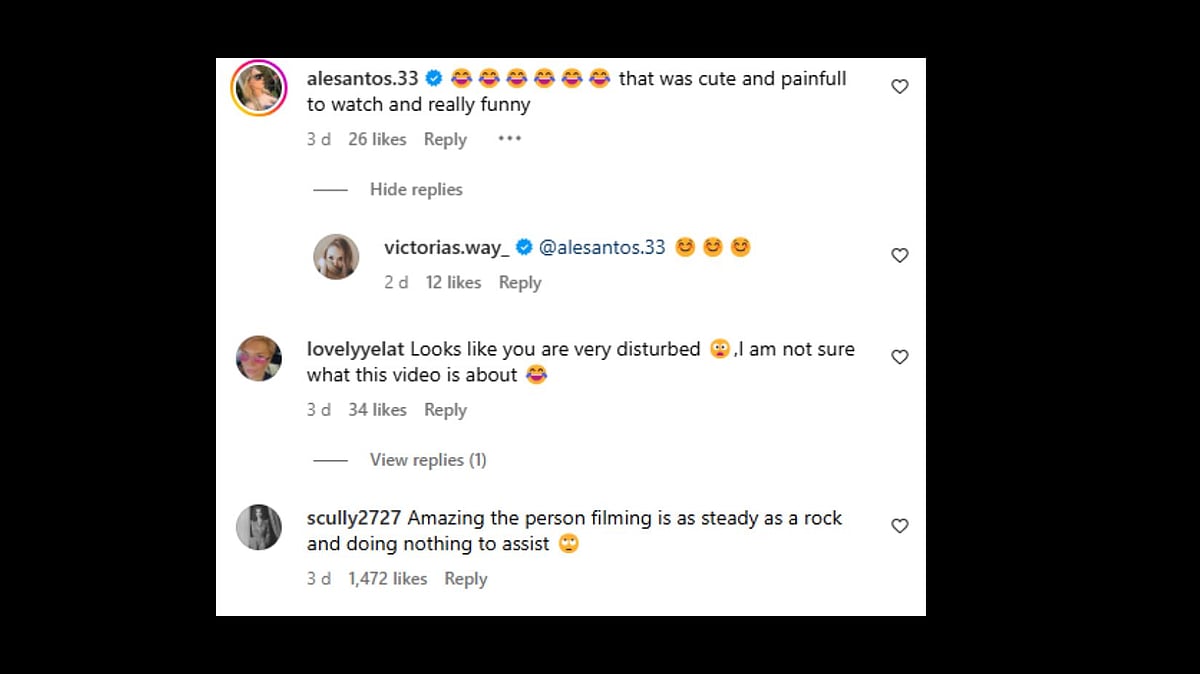
Task: Like victorias.way_ reply with heart icon
Action: (x=899, y=256)
